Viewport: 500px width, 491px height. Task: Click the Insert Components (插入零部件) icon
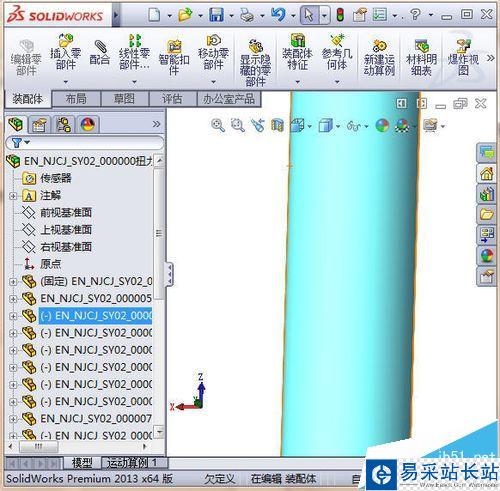pos(66,52)
